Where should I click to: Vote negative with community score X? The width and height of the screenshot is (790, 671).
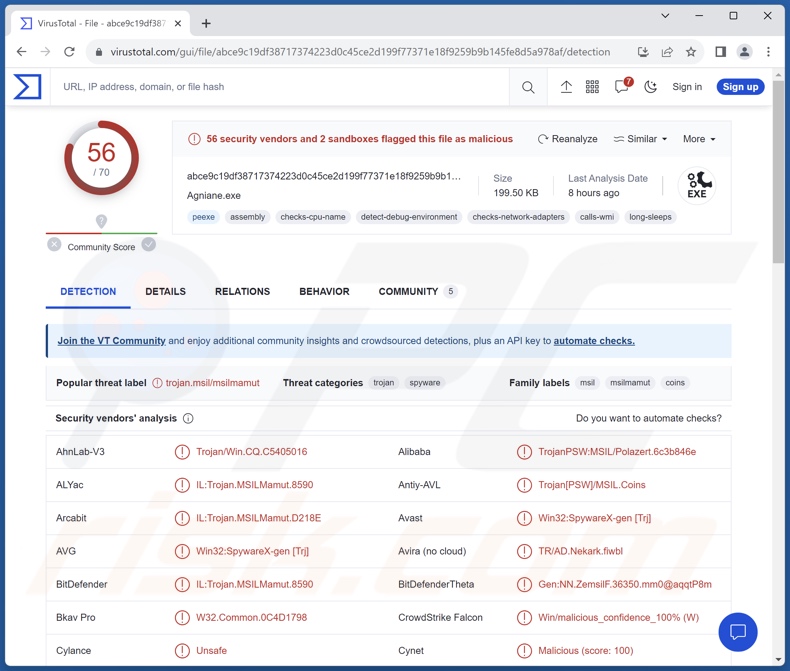[54, 244]
